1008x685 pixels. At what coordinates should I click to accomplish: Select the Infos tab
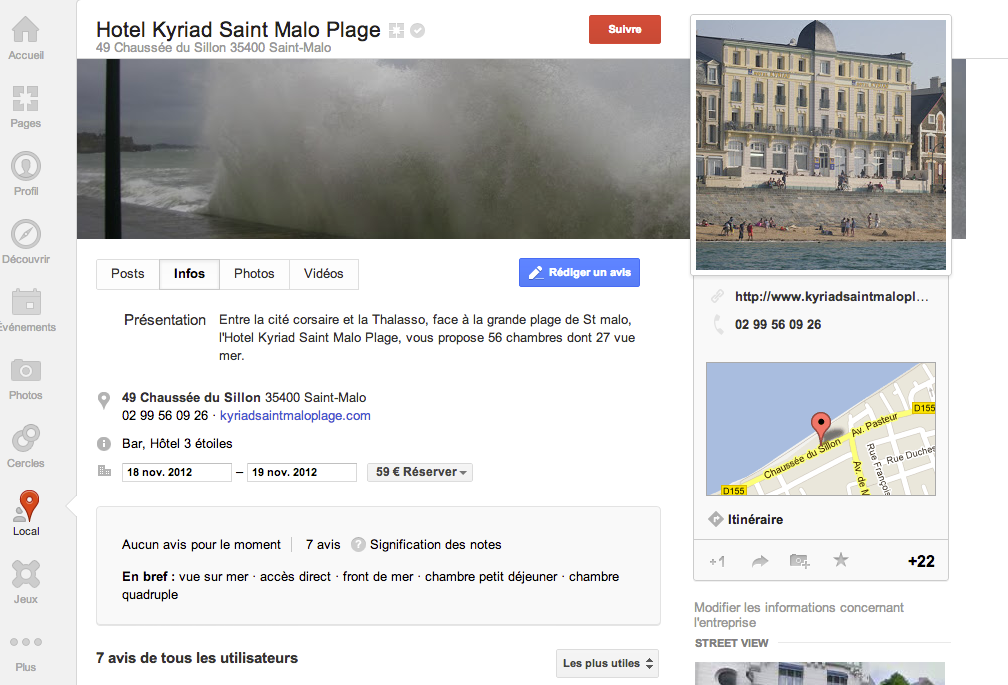(190, 274)
